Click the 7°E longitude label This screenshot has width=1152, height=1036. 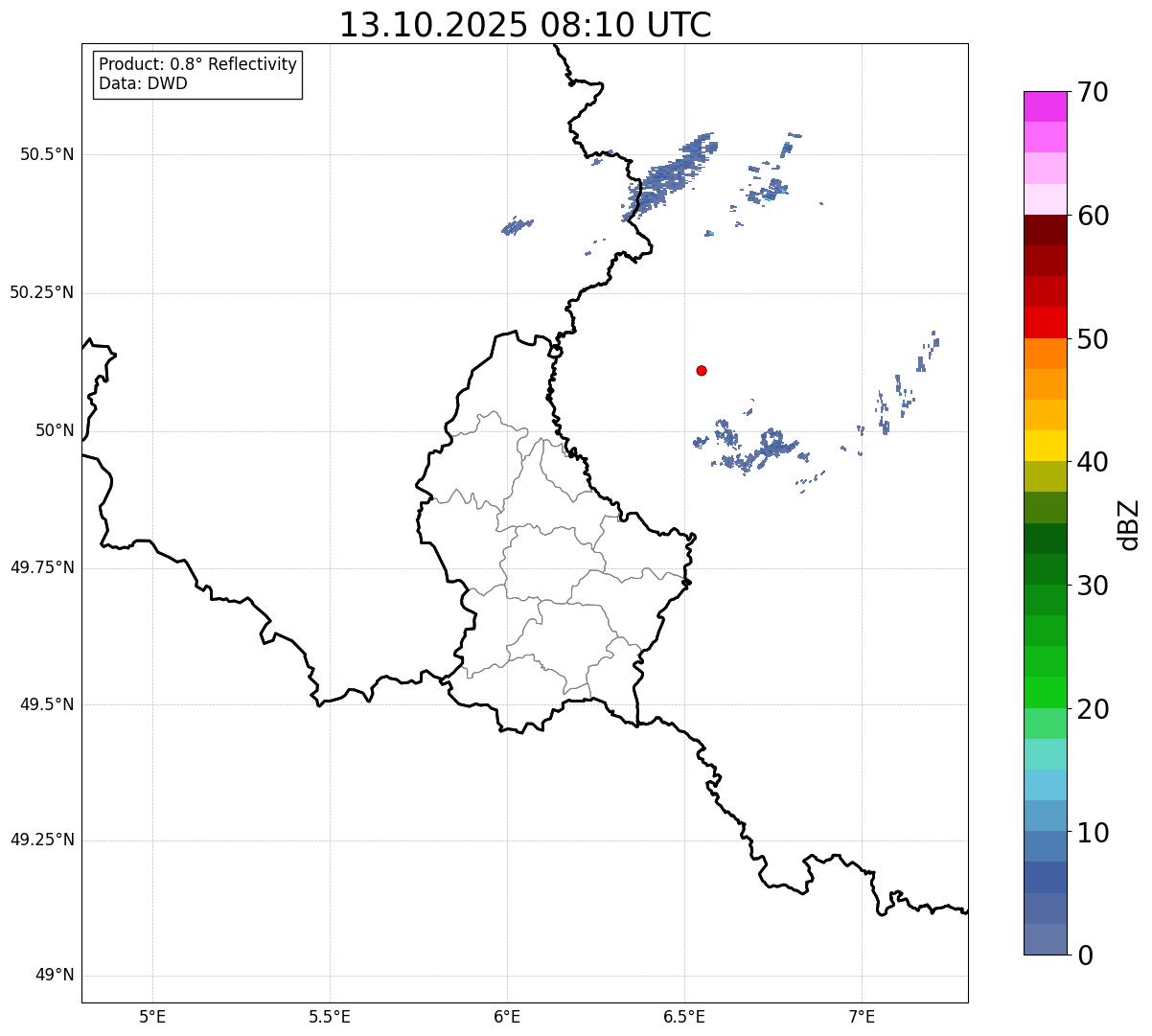[862, 1017]
